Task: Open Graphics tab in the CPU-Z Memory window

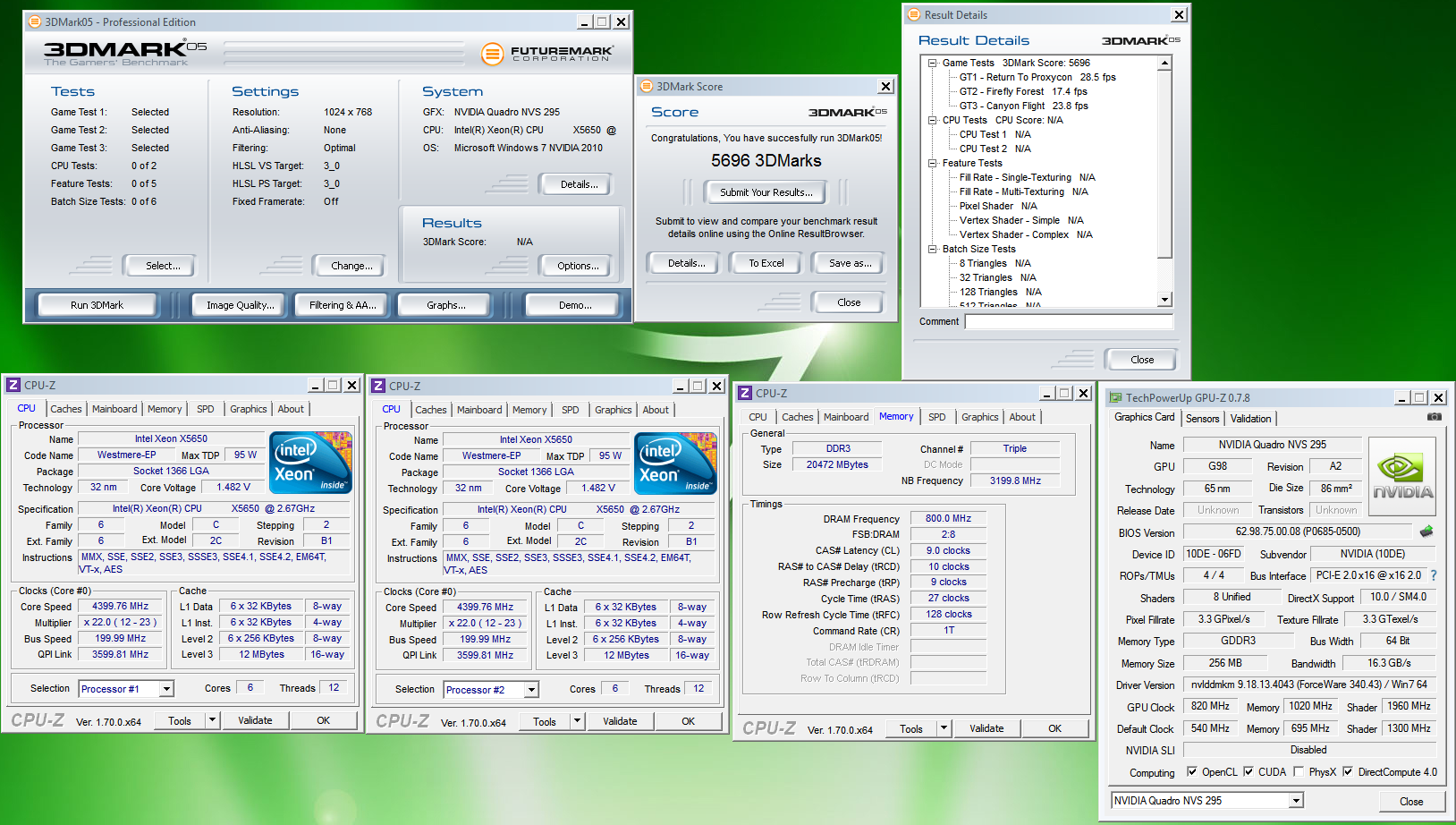Action: click(979, 417)
